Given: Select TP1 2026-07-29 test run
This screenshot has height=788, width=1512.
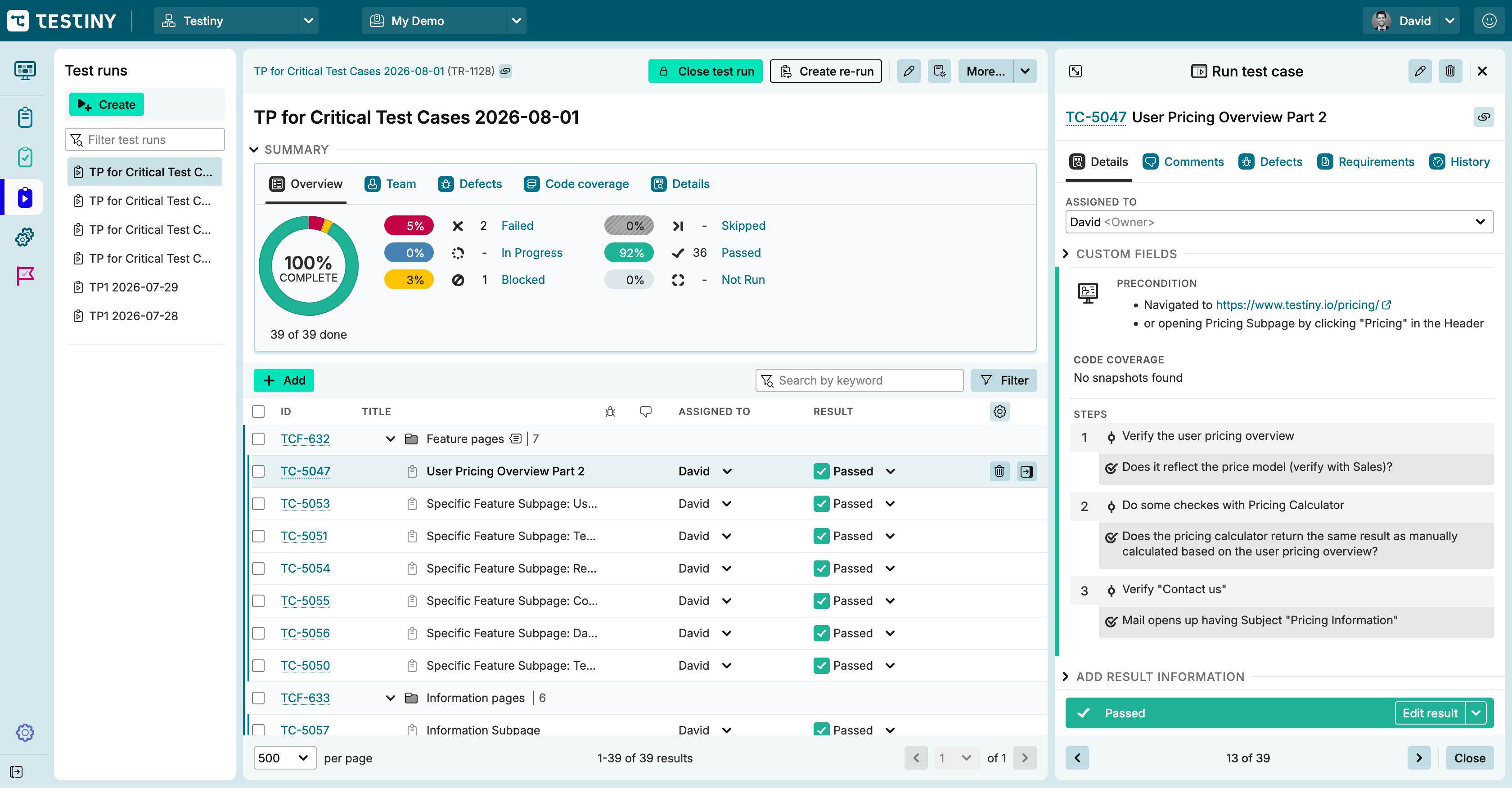Looking at the screenshot, I should coord(144,287).
